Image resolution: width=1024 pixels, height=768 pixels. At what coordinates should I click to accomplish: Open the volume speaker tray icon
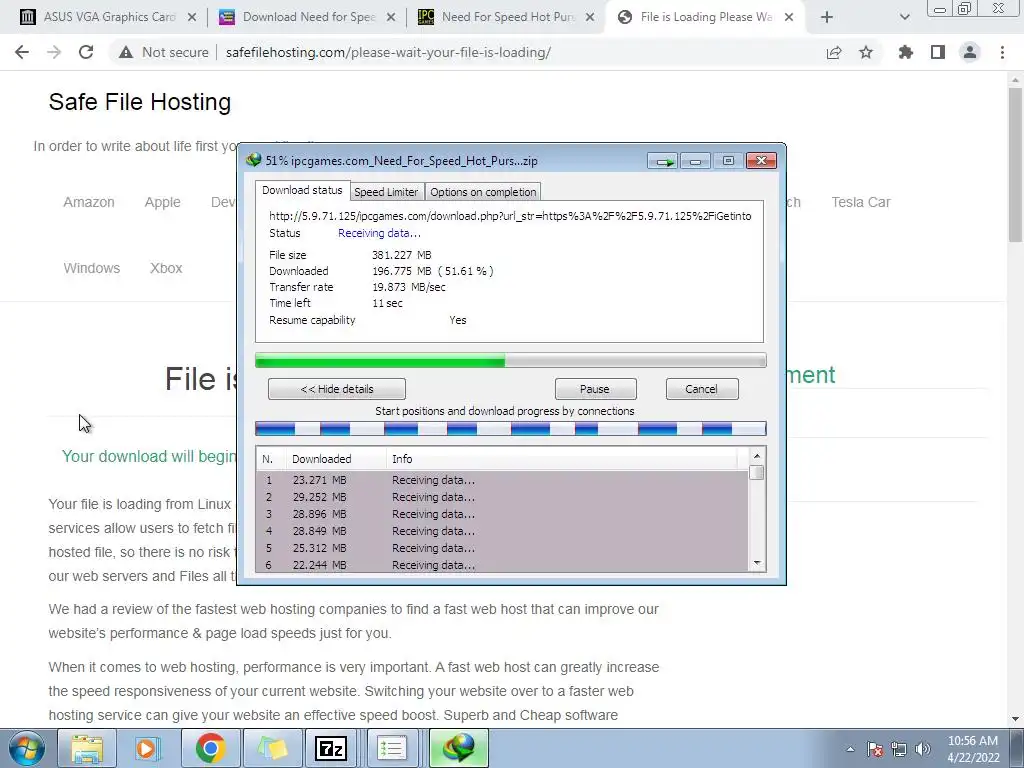[923, 749]
